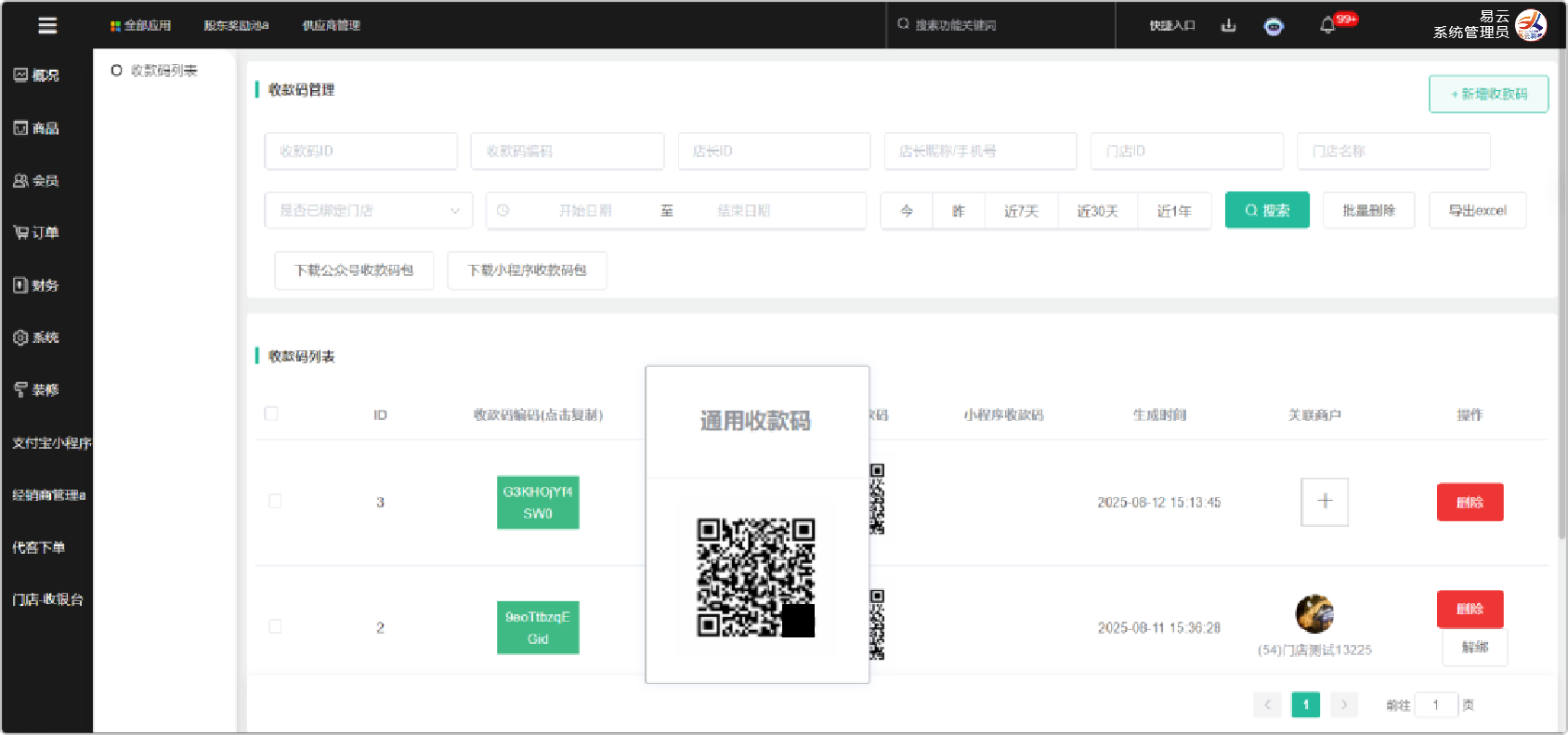The height and width of the screenshot is (735, 1568).
Task: Open 商品 in the sidebar
Action: 37,128
